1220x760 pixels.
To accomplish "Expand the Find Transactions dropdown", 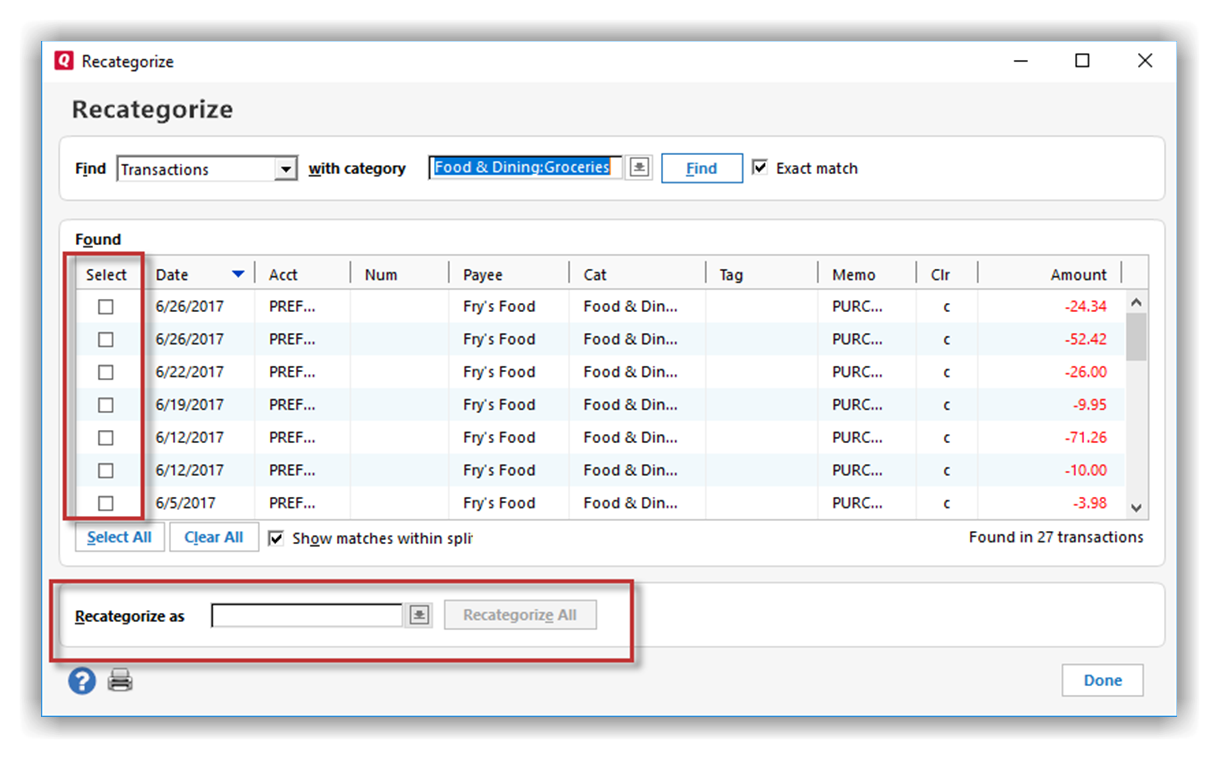I will (286, 169).
